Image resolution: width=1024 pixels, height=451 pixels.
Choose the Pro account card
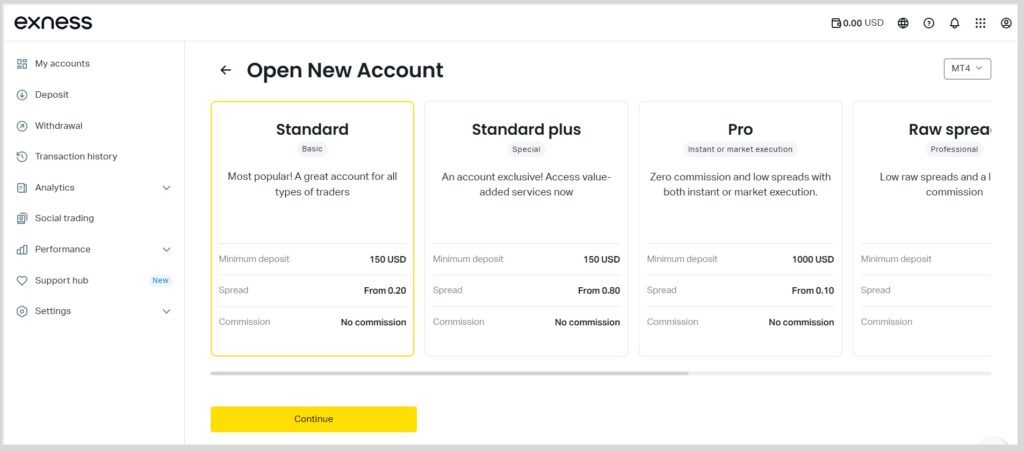pos(740,228)
